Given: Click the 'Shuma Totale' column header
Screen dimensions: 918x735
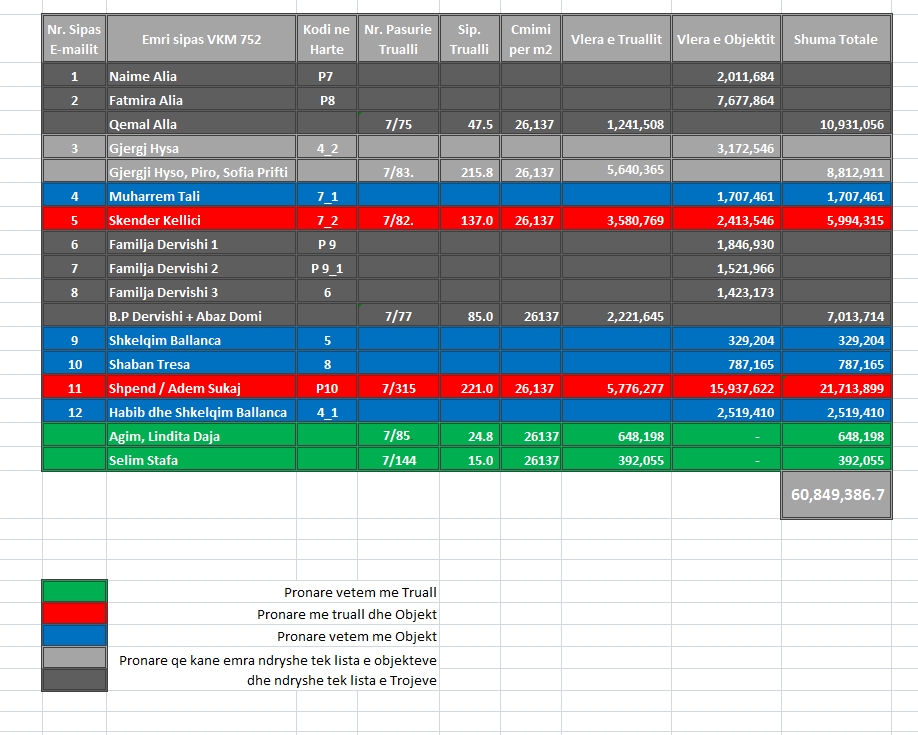Looking at the screenshot, I should coord(835,40).
